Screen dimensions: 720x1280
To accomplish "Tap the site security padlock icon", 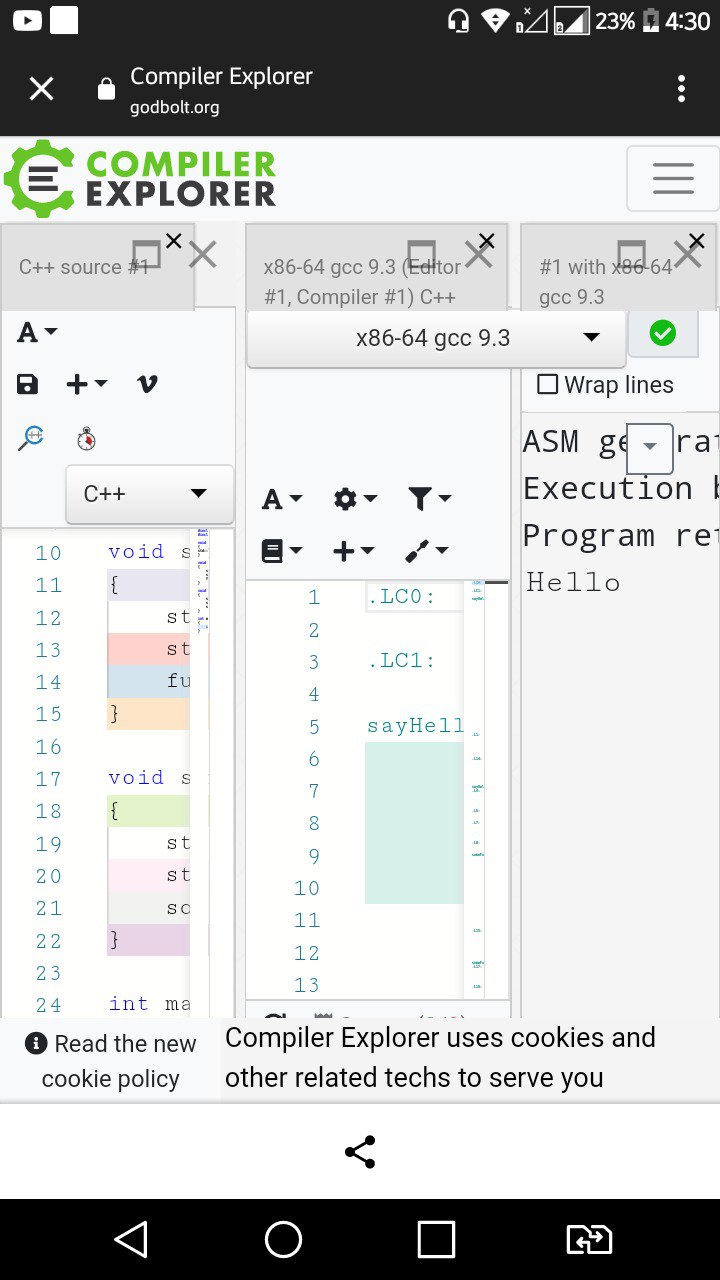I will [106, 90].
